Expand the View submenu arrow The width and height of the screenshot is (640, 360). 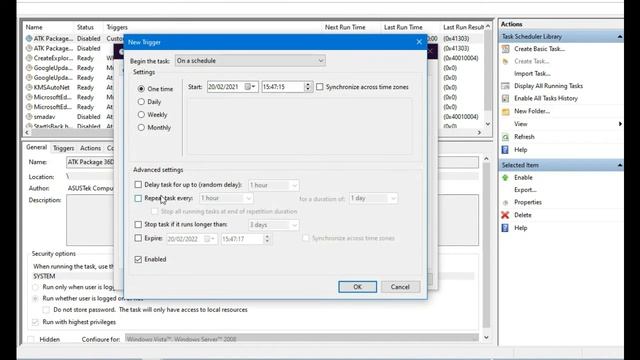(x=620, y=124)
